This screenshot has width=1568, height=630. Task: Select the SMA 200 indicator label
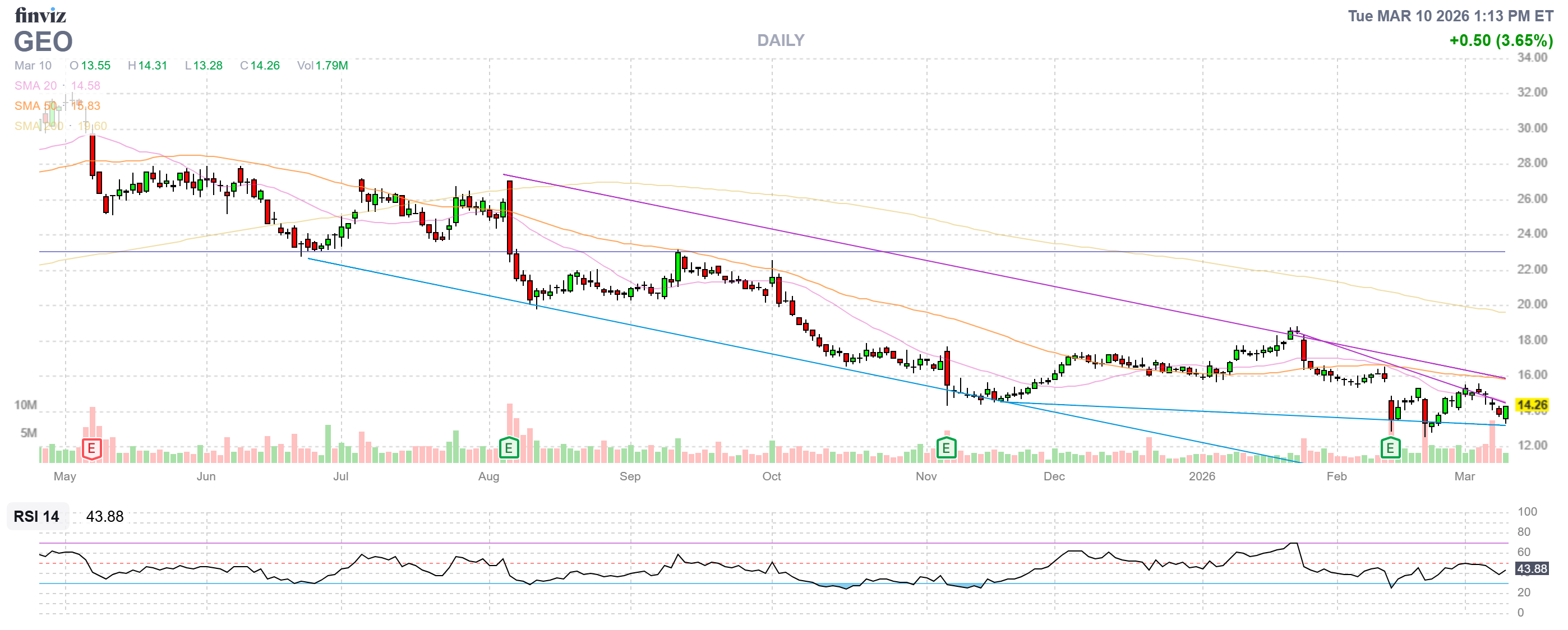38,126
